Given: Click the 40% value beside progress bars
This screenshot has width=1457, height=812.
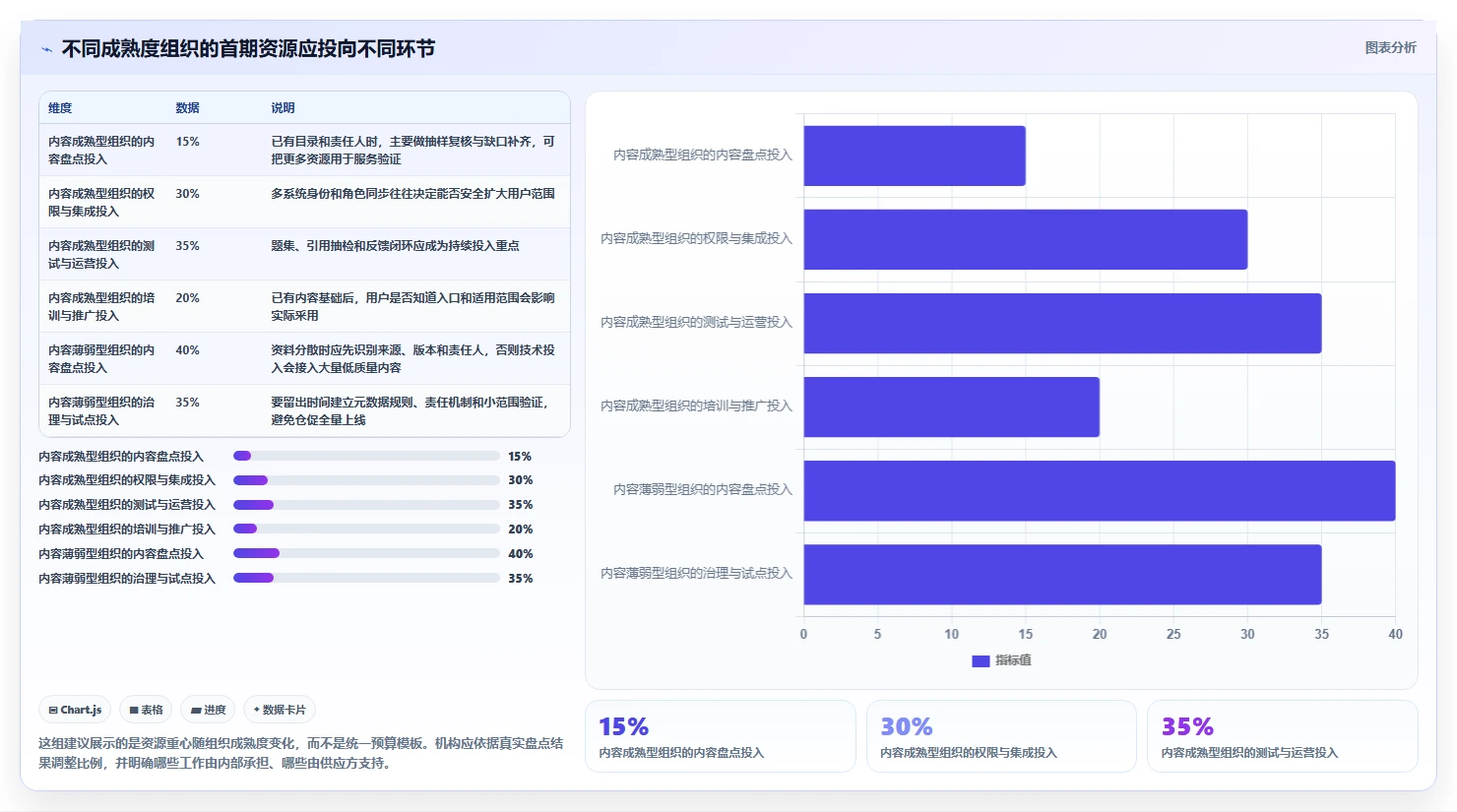Looking at the screenshot, I should [520, 554].
